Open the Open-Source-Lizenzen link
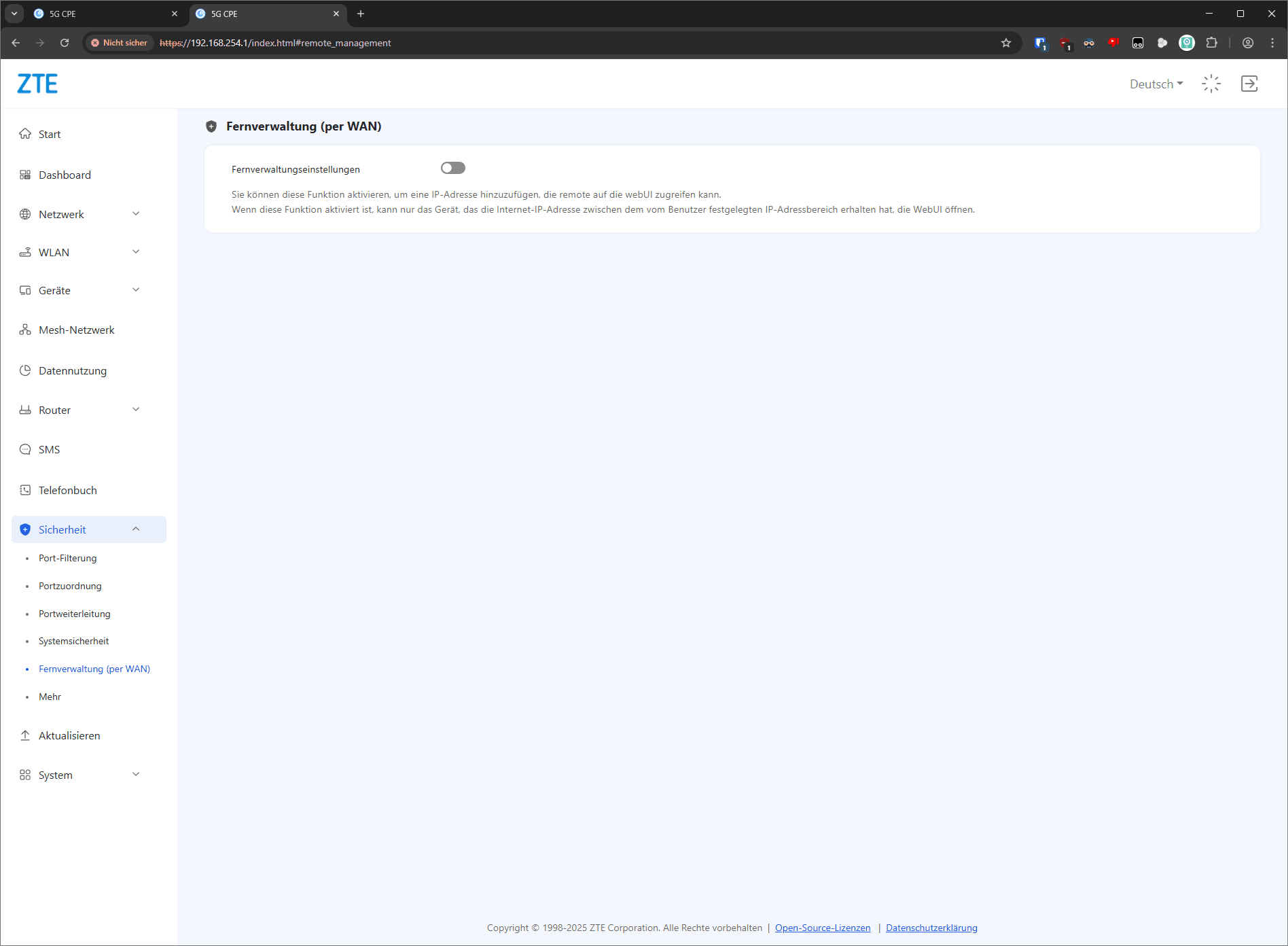The height and width of the screenshot is (946, 1288). 822,928
